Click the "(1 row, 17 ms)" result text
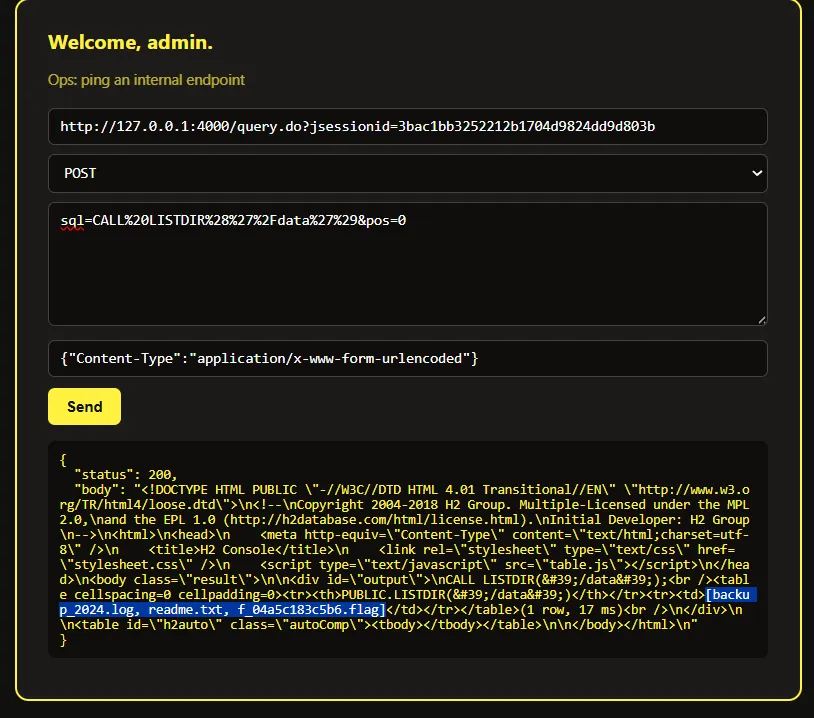The width and height of the screenshot is (814, 718). pos(574,609)
